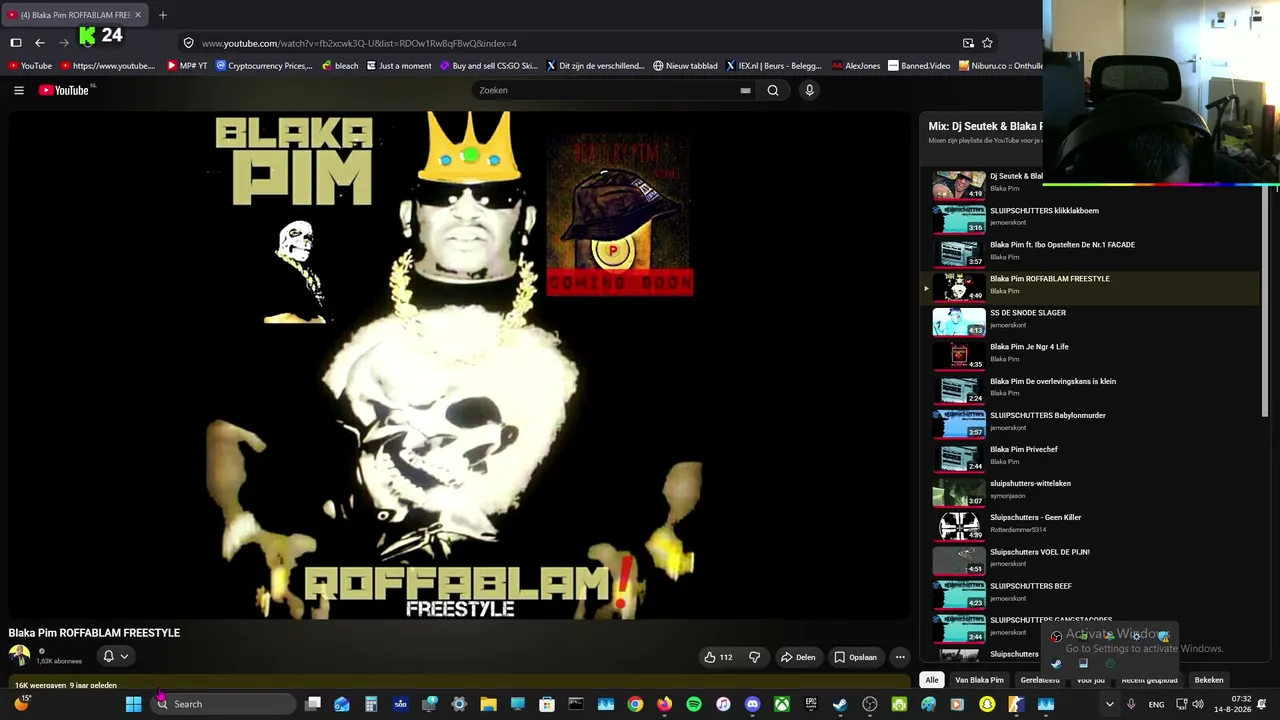Toggle the browser sidebar panel icon
Image resolution: width=1280 pixels, height=720 pixels.
pyautogui.click(x=16, y=43)
